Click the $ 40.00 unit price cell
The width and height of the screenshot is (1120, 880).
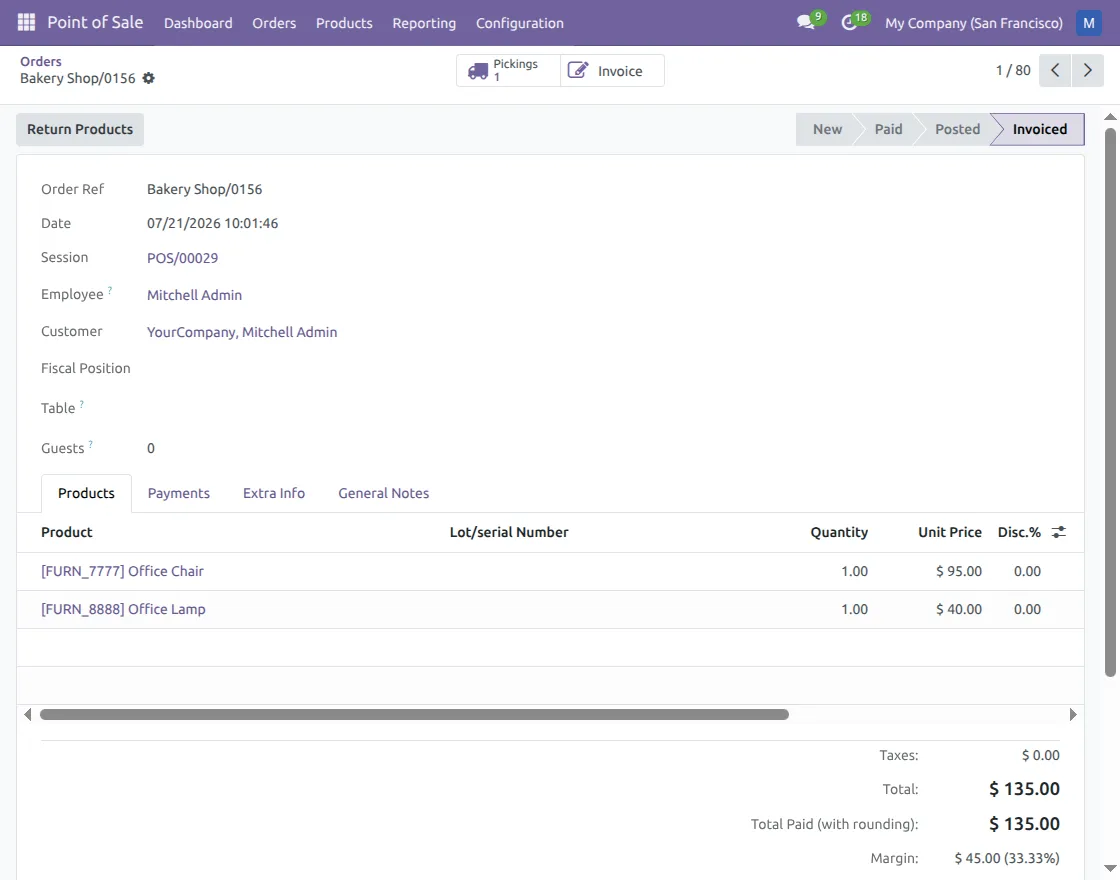pos(959,609)
